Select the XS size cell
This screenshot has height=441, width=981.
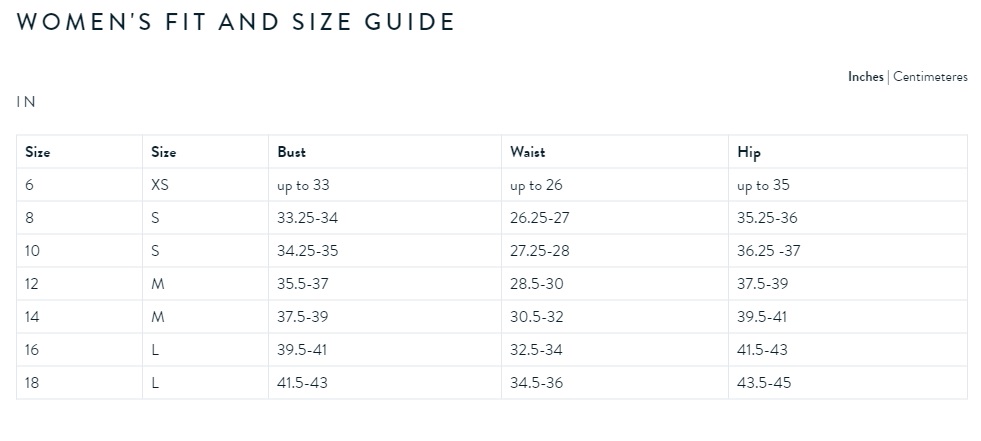click(160, 185)
